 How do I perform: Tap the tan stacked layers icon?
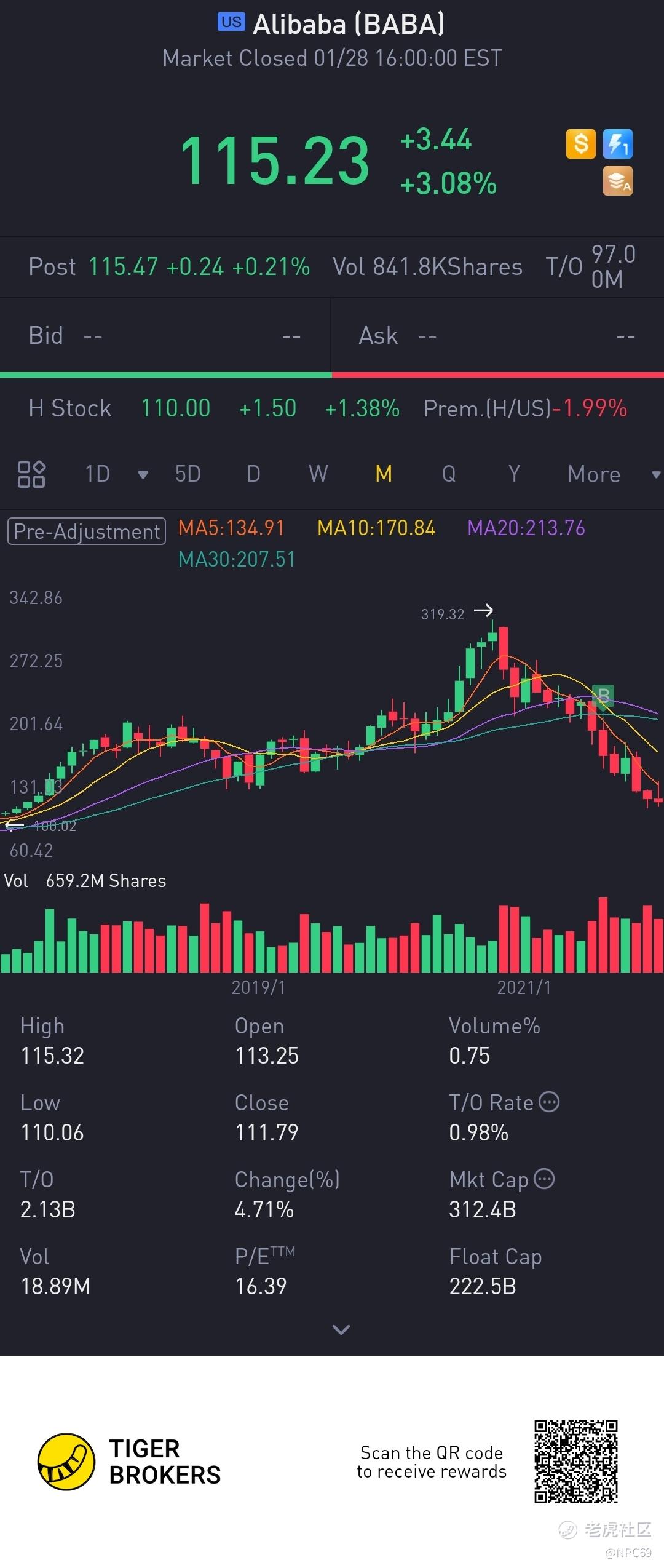[618, 181]
